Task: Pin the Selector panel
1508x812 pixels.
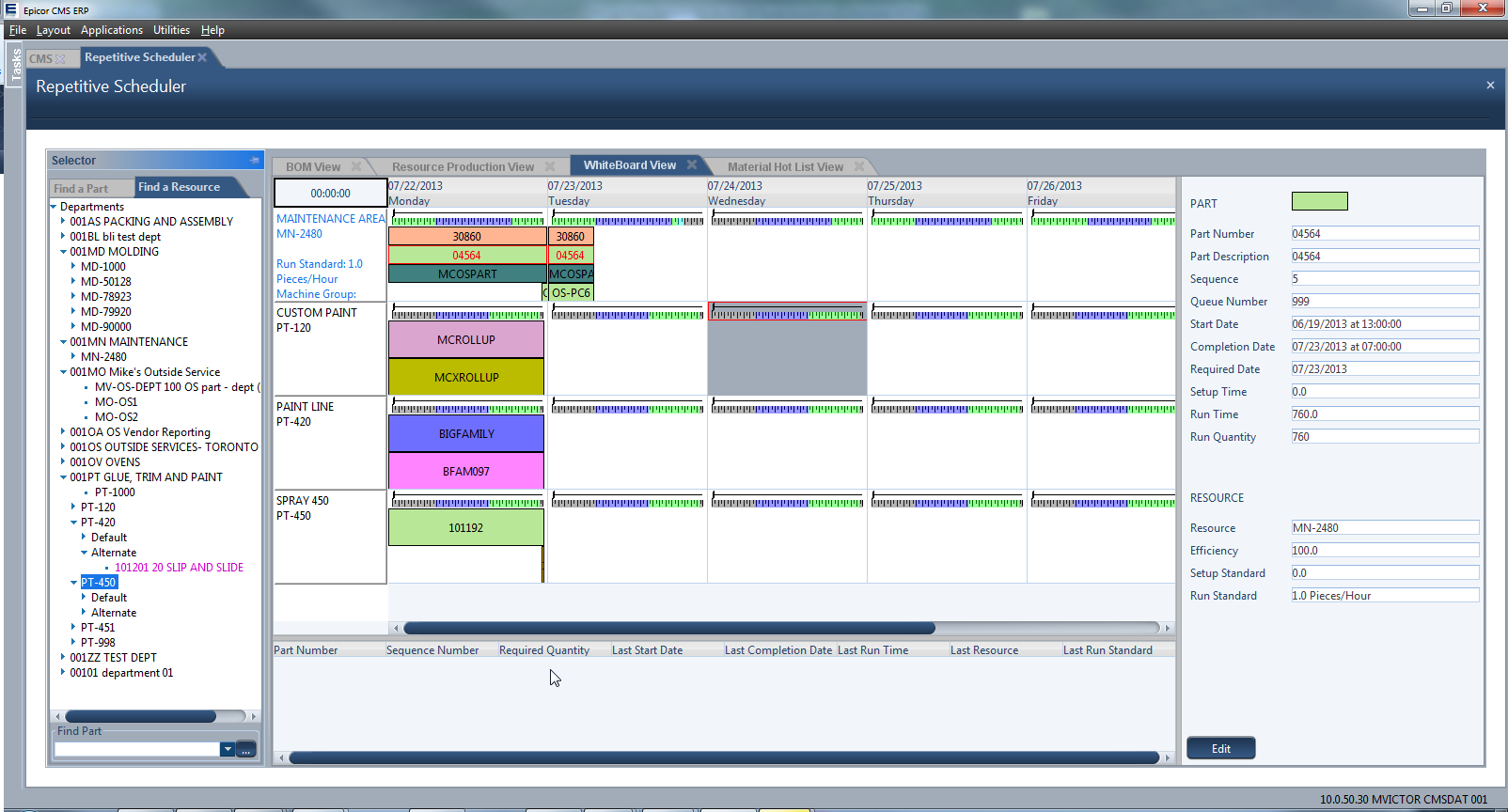Action: click(254, 161)
